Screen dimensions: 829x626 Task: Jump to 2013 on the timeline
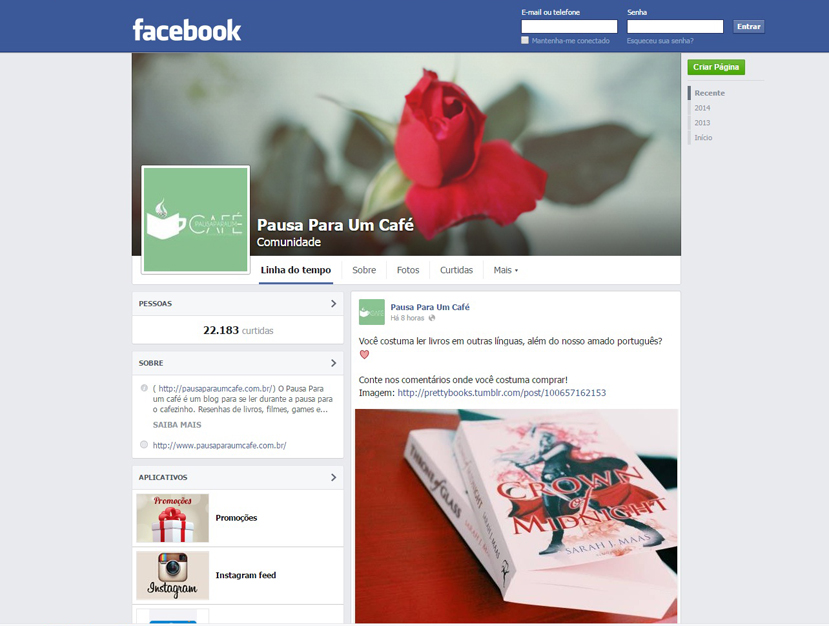pos(702,123)
